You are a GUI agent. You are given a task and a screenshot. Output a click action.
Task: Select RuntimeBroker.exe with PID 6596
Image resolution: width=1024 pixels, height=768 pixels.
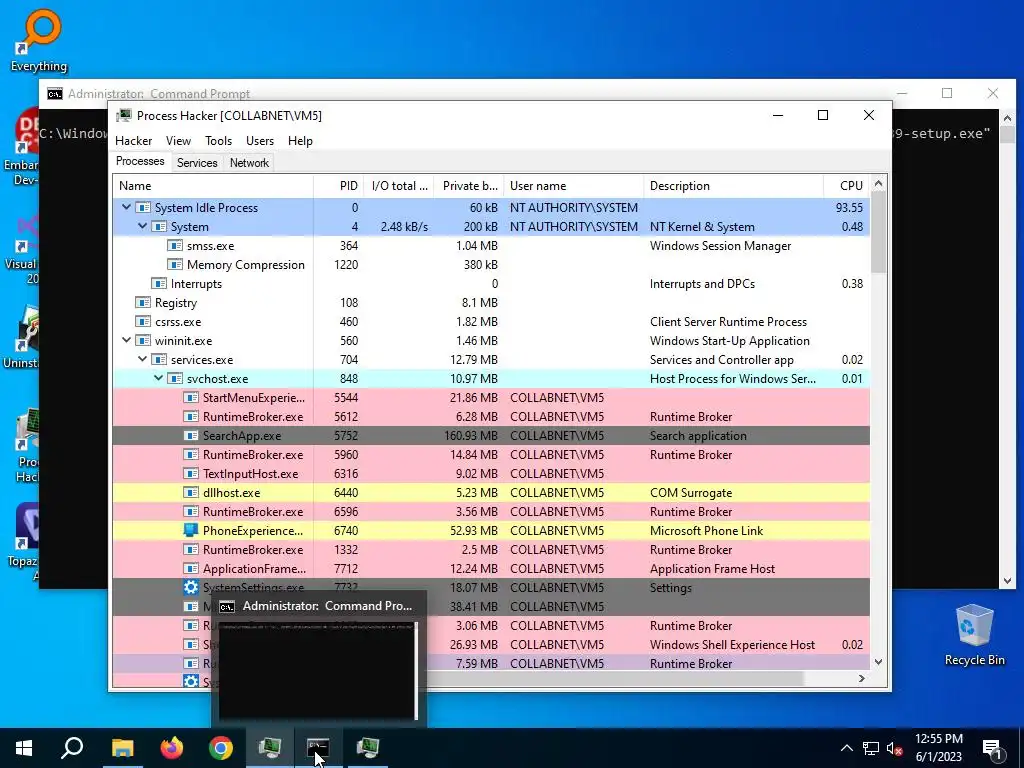[x=491, y=511]
